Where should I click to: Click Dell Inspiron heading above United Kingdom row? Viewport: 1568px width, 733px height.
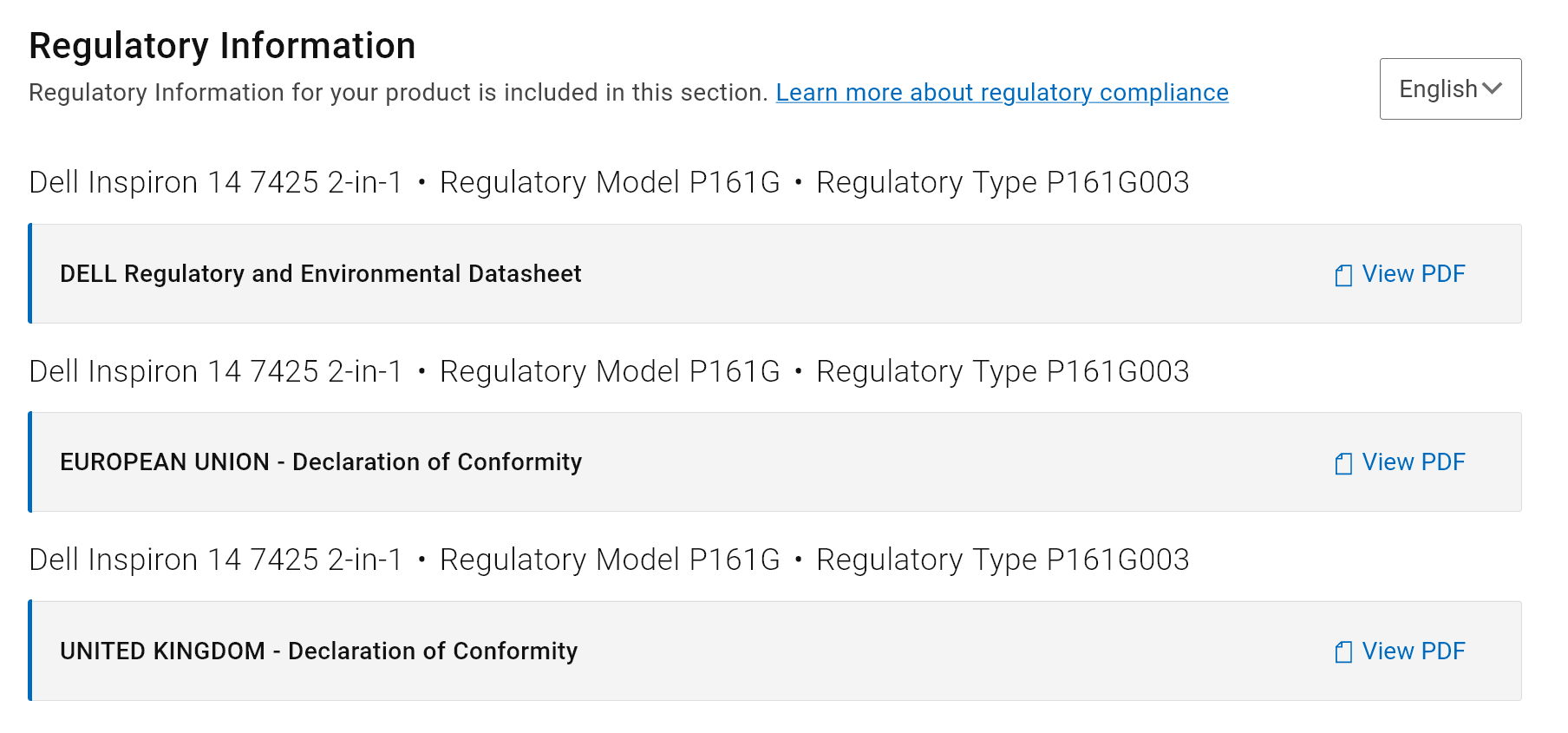tap(609, 560)
